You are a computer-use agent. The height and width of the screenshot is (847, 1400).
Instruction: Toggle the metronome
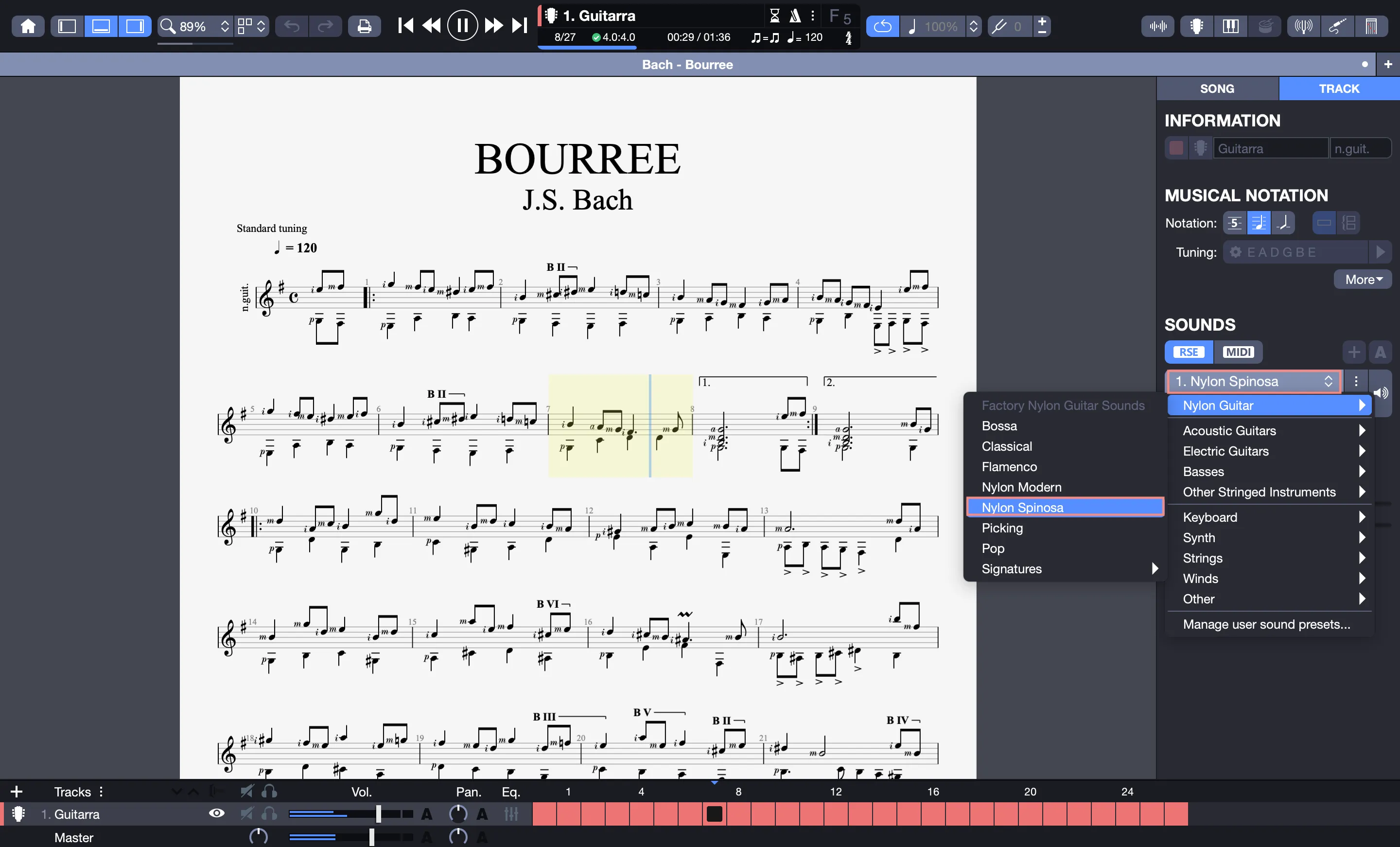[795, 16]
